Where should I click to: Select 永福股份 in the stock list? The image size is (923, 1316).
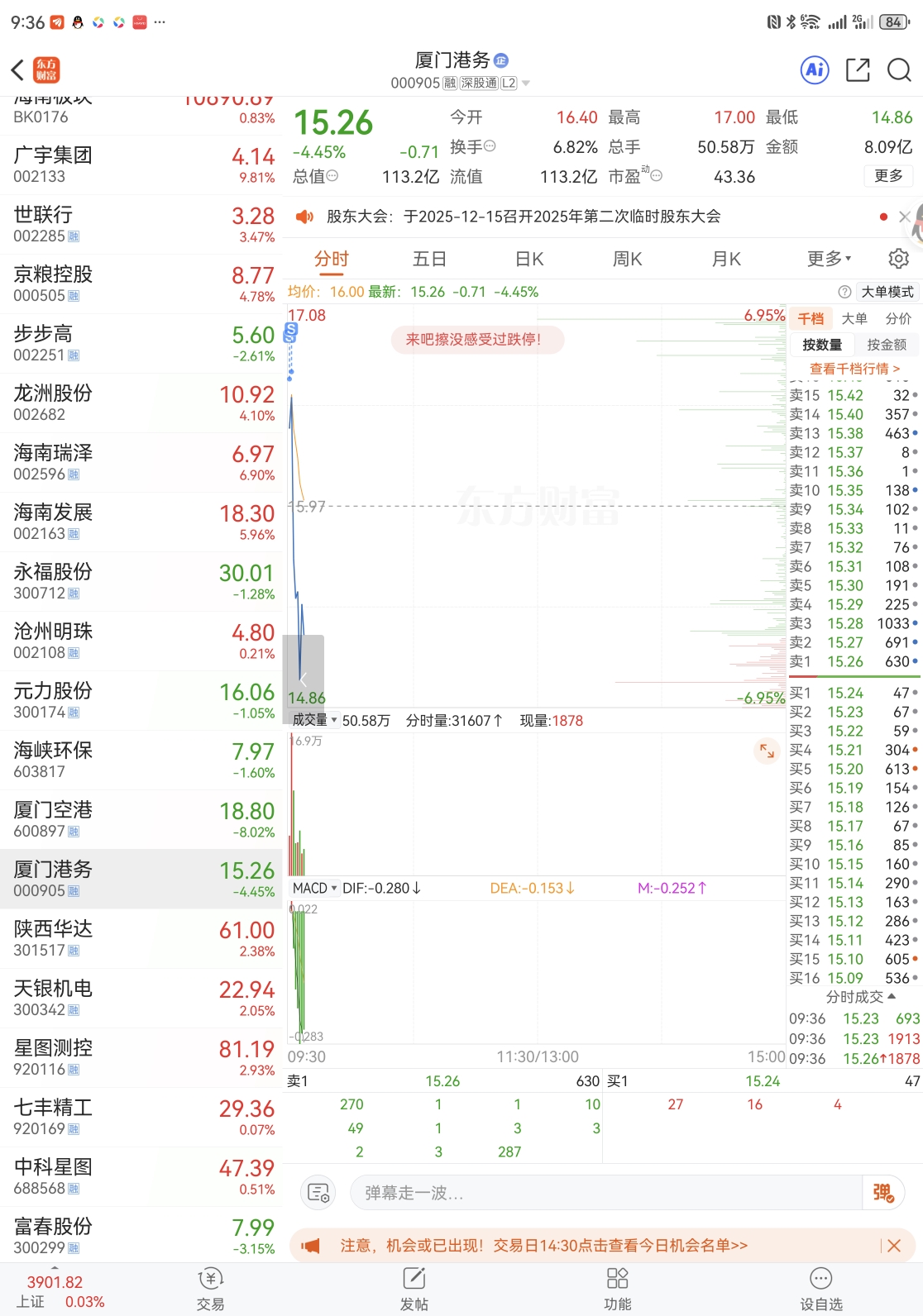click(x=141, y=581)
